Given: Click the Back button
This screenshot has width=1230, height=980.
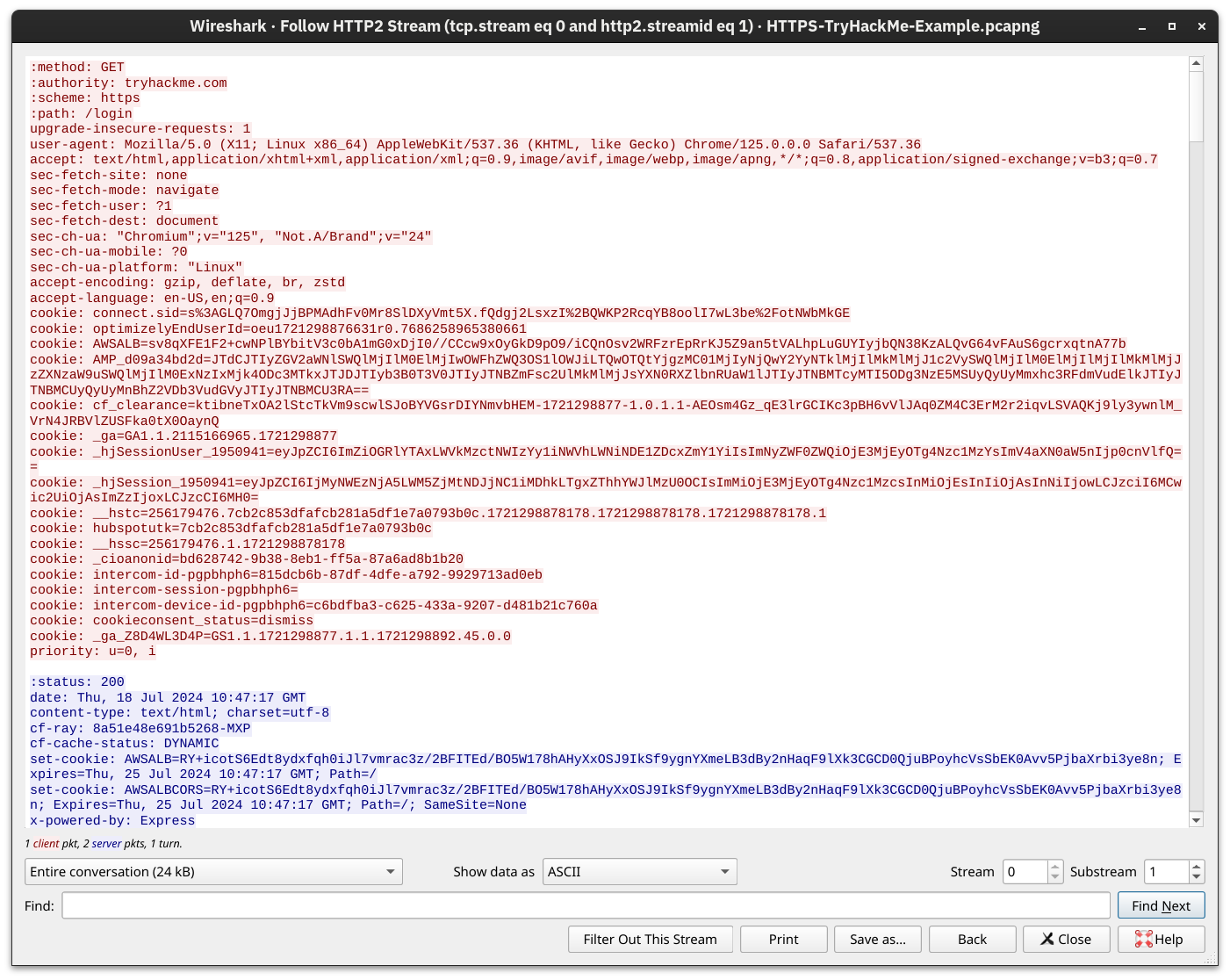Looking at the screenshot, I should coord(972,939).
